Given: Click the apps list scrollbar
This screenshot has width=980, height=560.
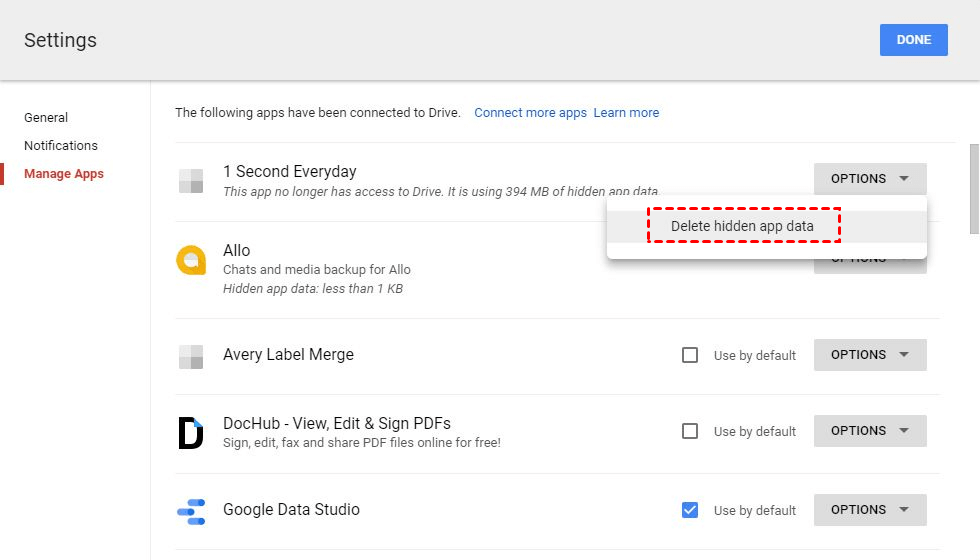Looking at the screenshot, I should tap(974, 188).
